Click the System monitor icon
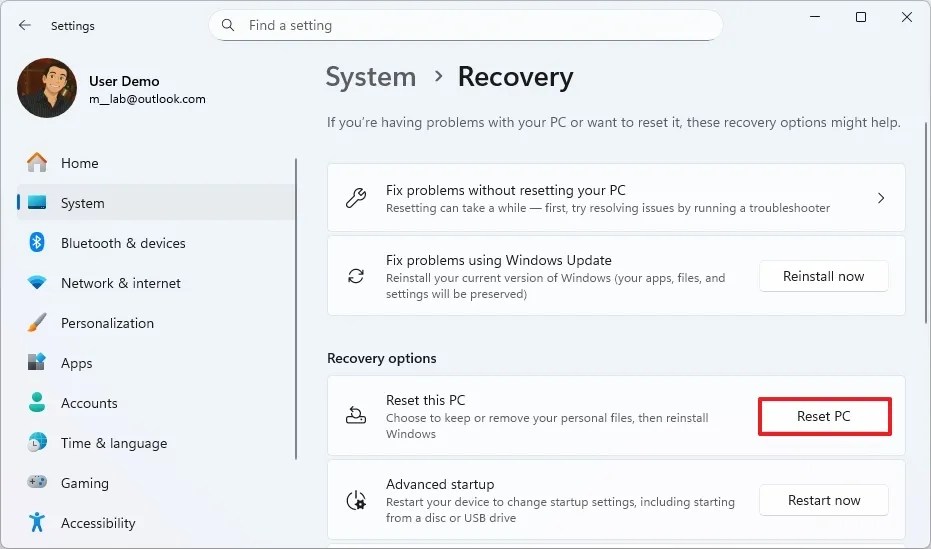Viewport: 931px width, 549px height. [37, 202]
